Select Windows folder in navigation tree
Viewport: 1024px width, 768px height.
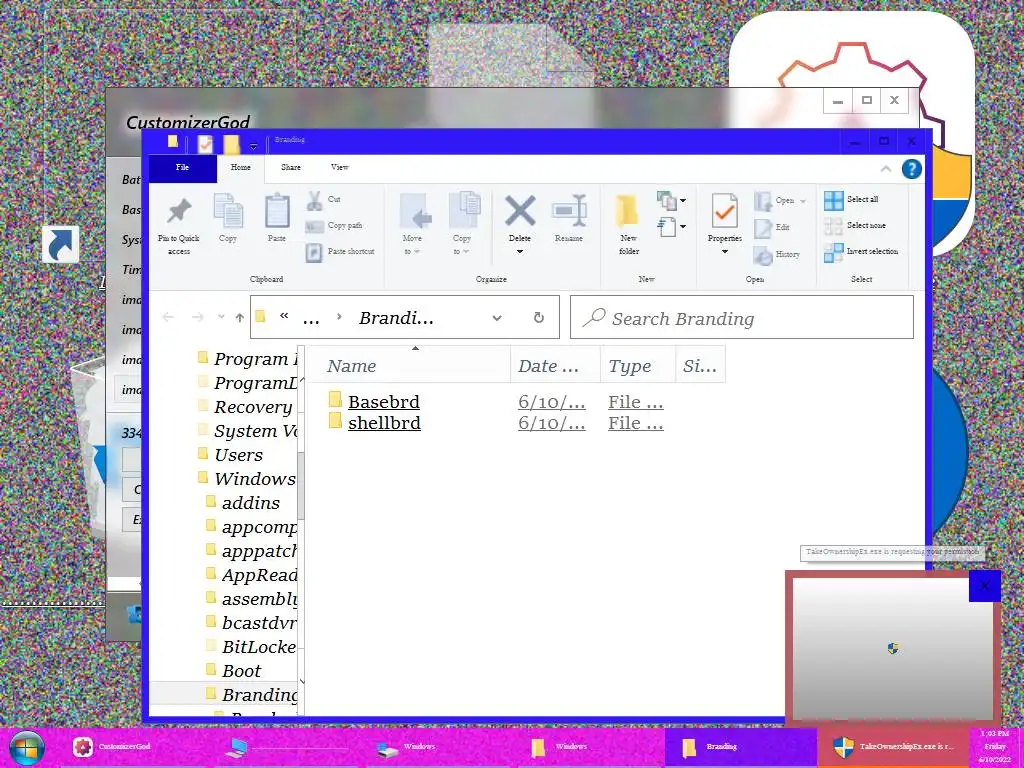pyautogui.click(x=255, y=479)
